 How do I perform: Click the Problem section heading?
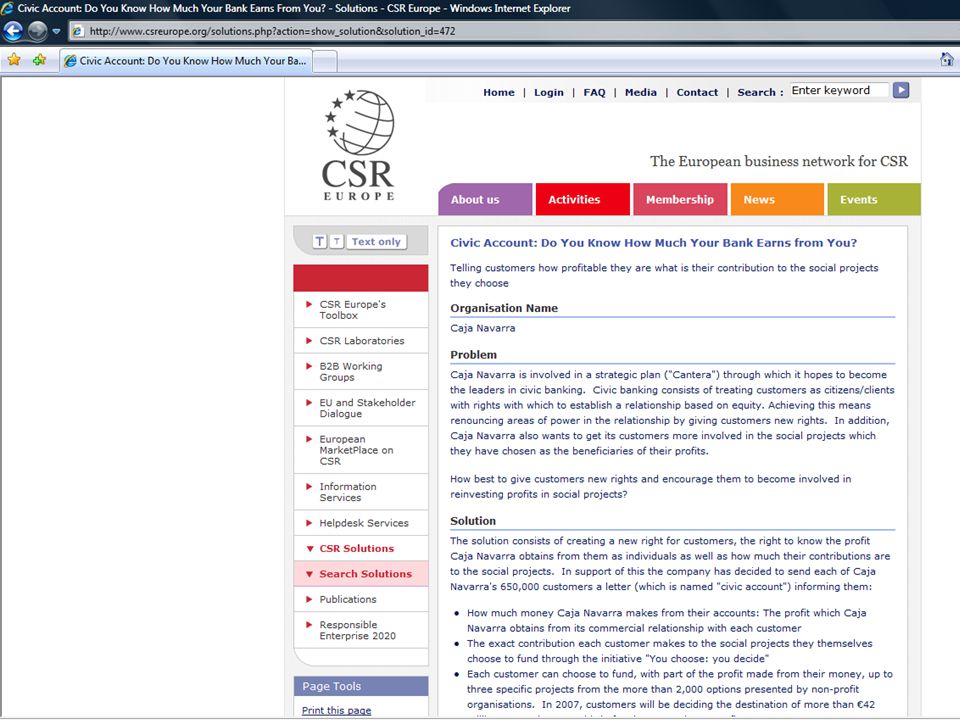(x=473, y=354)
